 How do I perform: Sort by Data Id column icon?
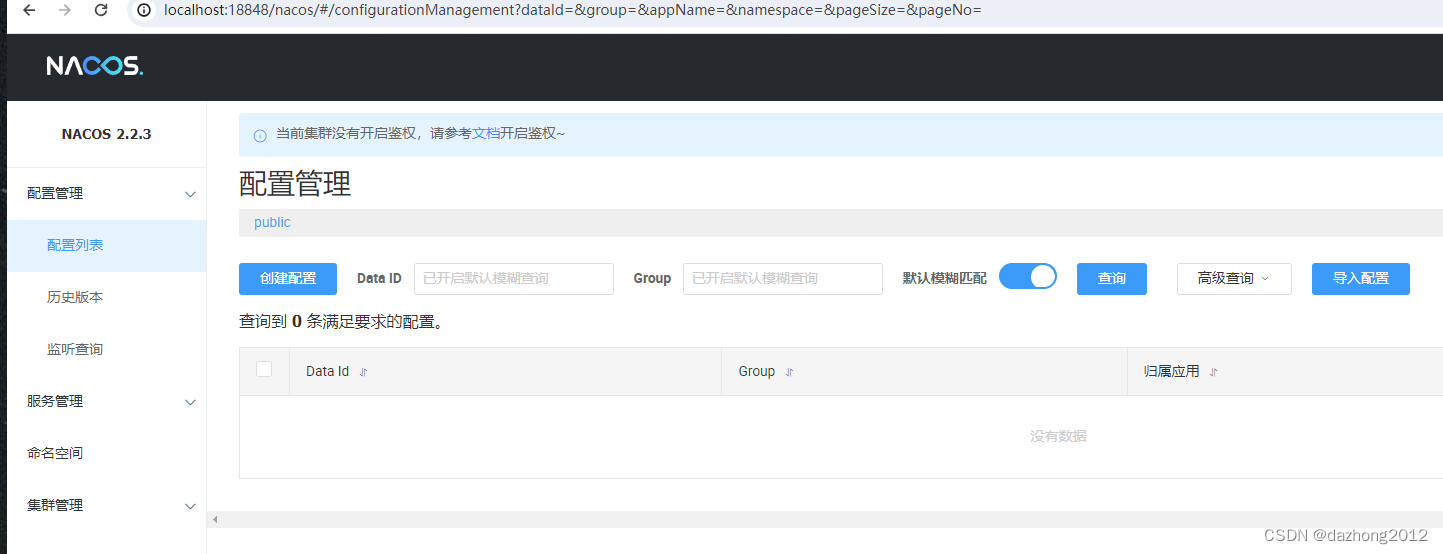pyautogui.click(x=364, y=372)
